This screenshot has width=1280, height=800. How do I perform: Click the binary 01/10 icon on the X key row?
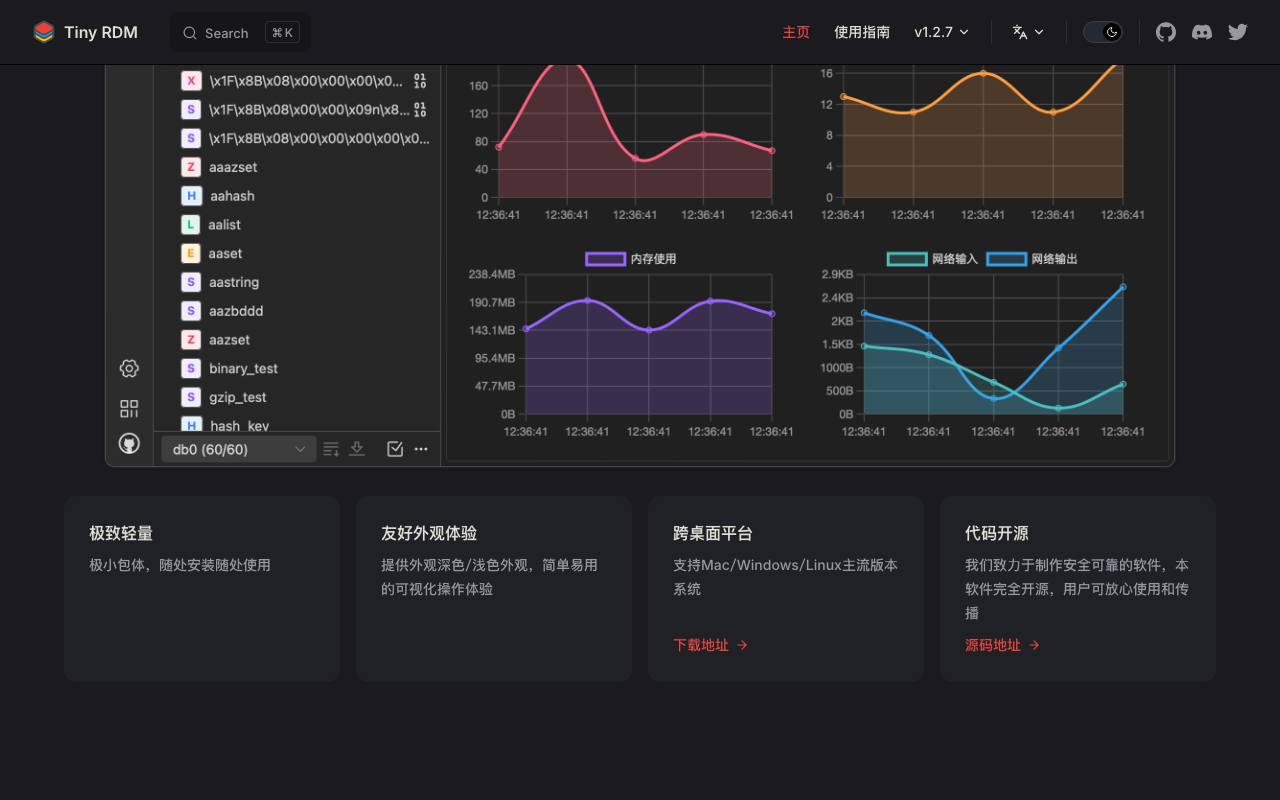click(420, 81)
